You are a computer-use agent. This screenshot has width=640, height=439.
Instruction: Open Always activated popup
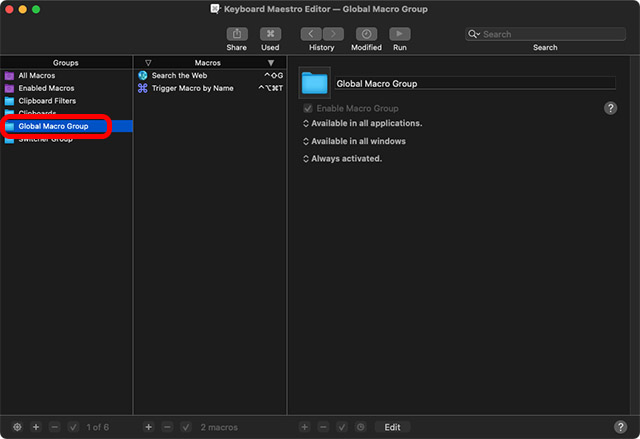342,159
